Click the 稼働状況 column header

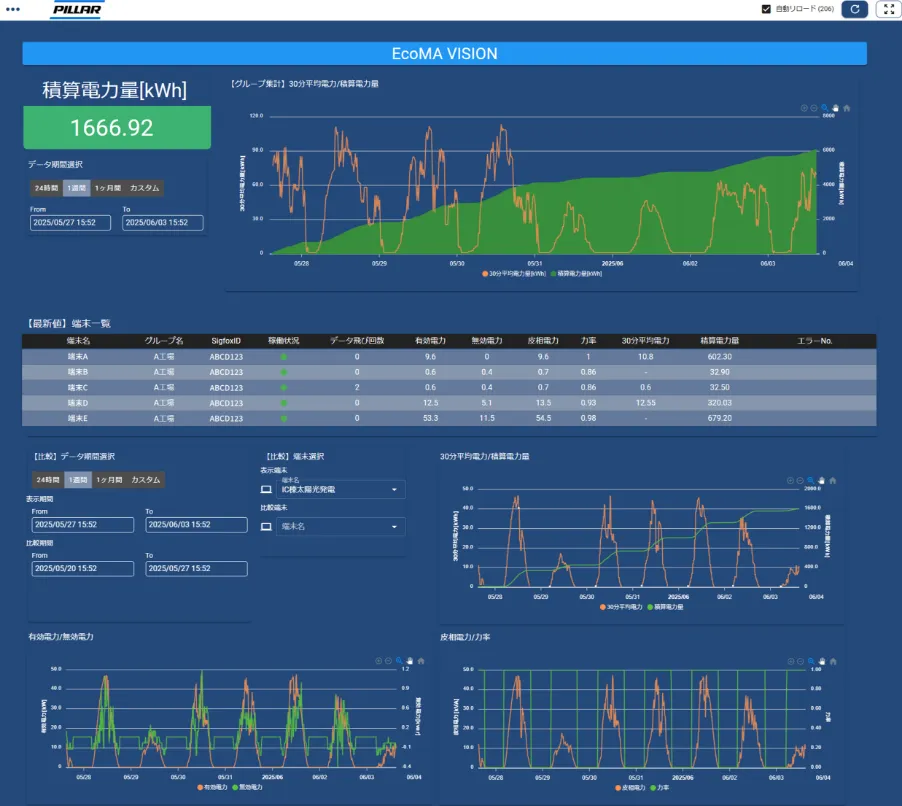click(x=284, y=341)
